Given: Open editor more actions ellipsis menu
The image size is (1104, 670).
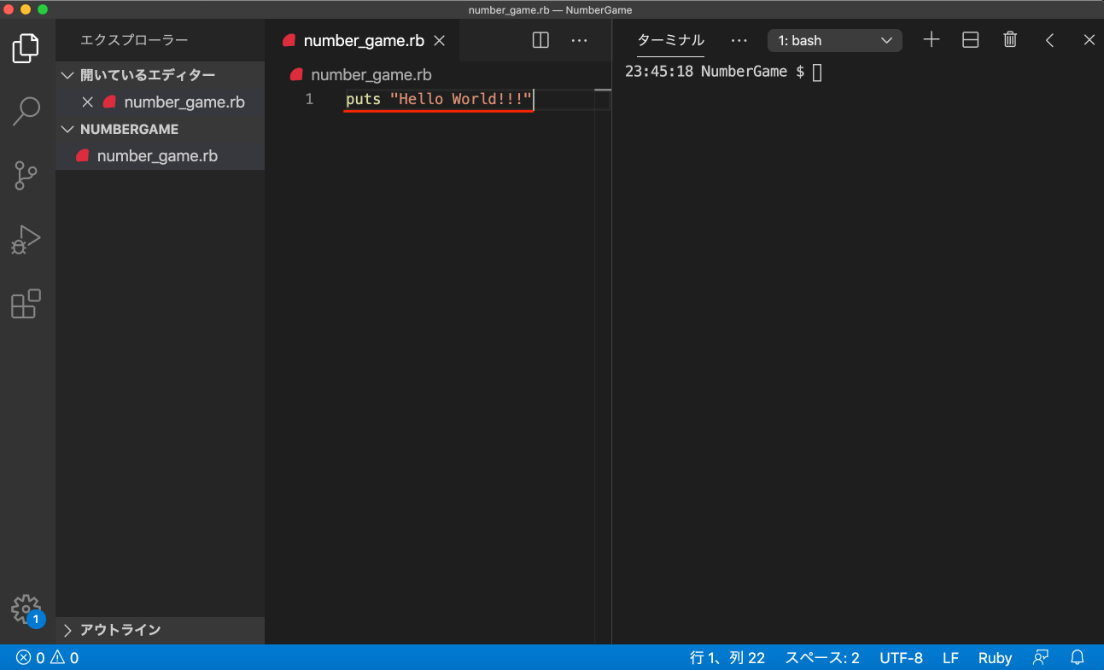Looking at the screenshot, I should [579, 40].
